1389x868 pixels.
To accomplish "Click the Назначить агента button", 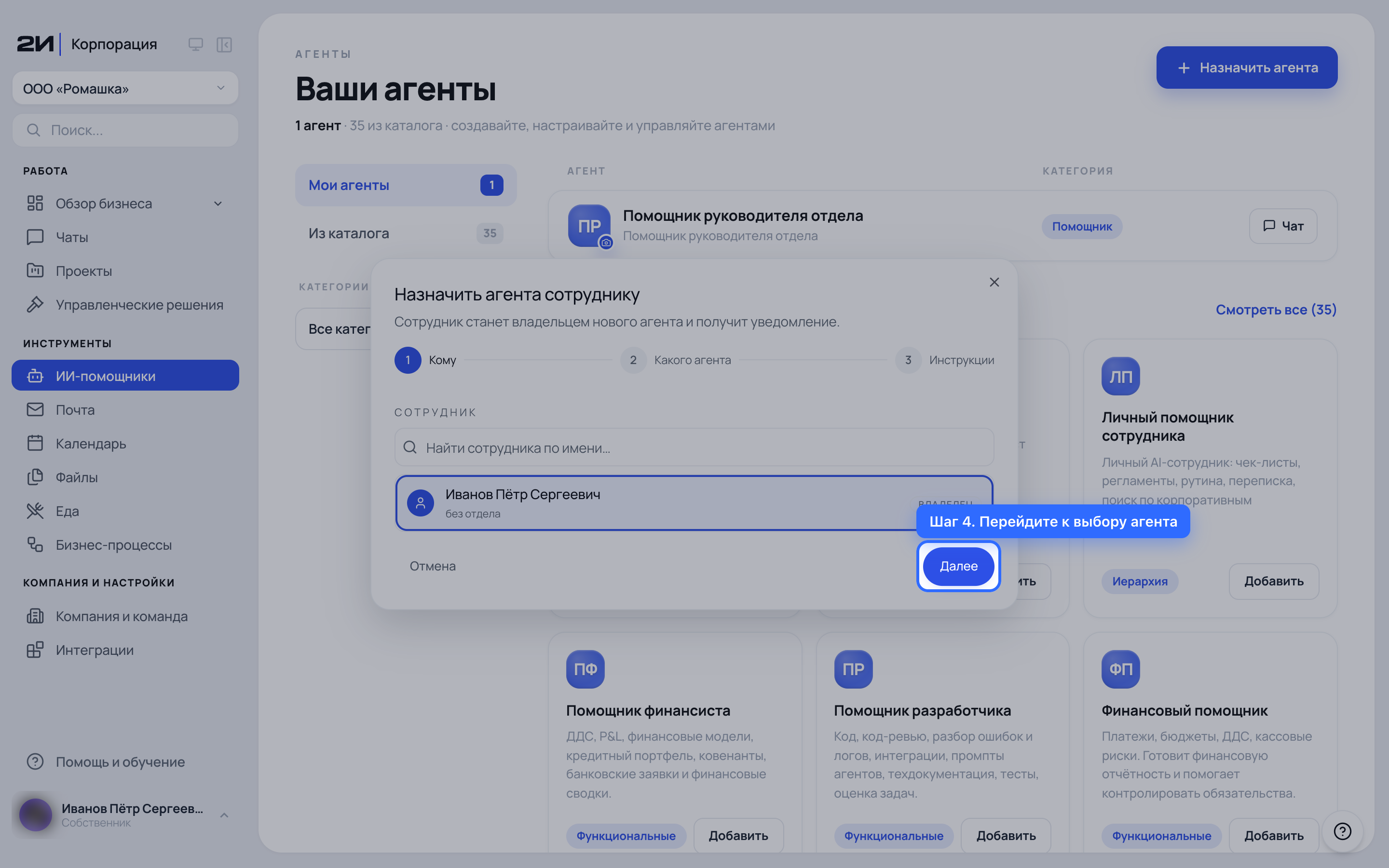I will (1247, 68).
